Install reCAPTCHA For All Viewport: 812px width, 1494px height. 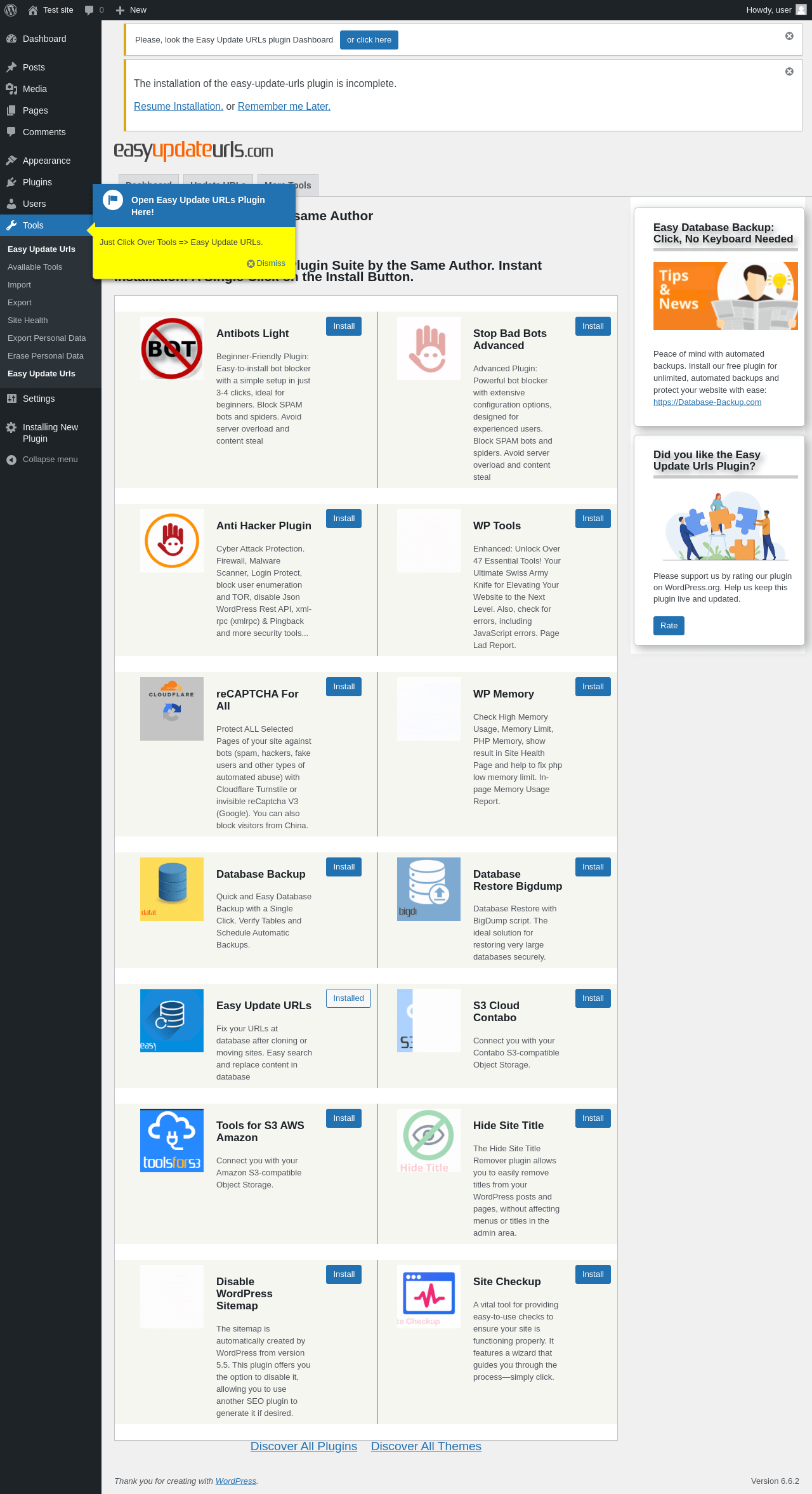344,687
